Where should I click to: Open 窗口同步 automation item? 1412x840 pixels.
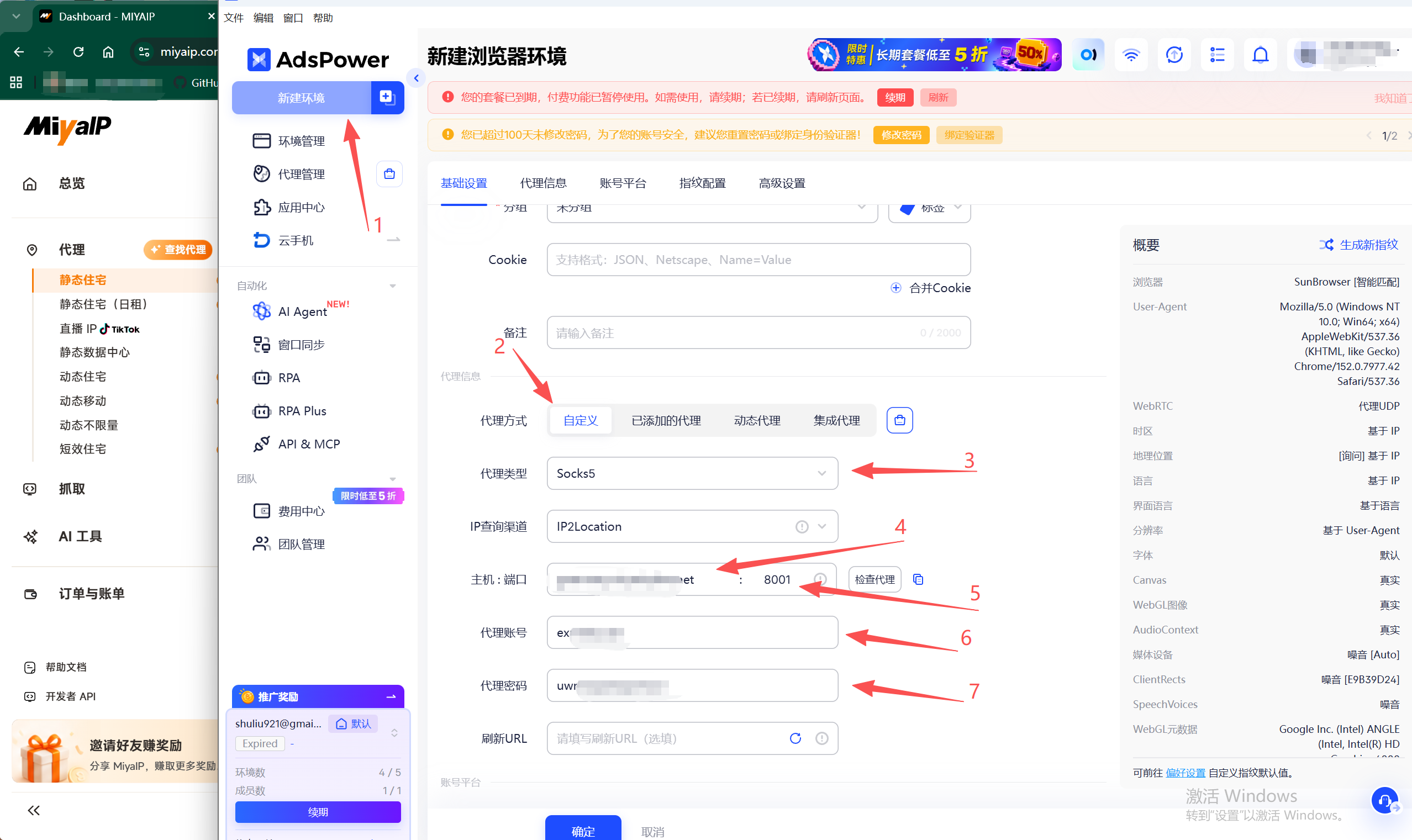point(289,344)
